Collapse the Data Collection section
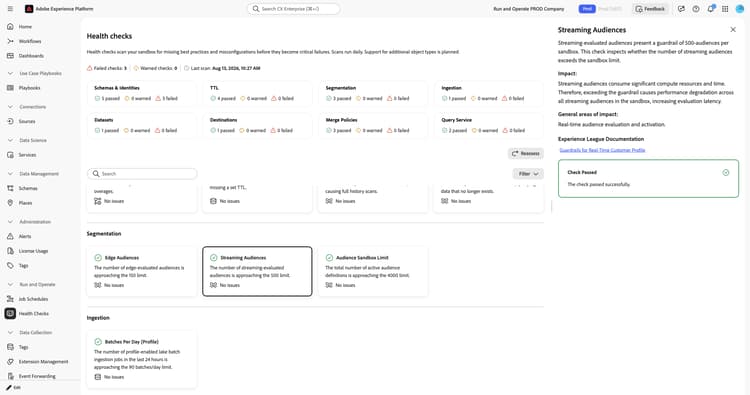This screenshot has width=750, height=395. tap(10, 332)
